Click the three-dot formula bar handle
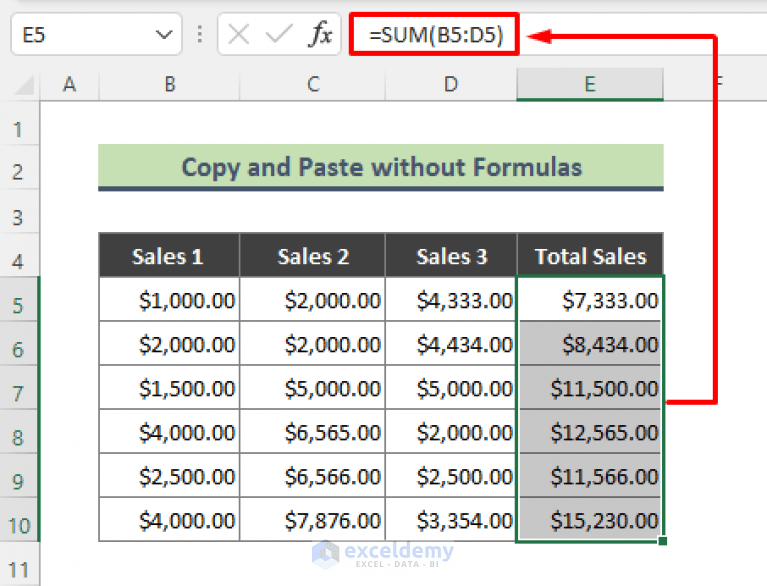This screenshot has width=767, height=586. tap(200, 34)
